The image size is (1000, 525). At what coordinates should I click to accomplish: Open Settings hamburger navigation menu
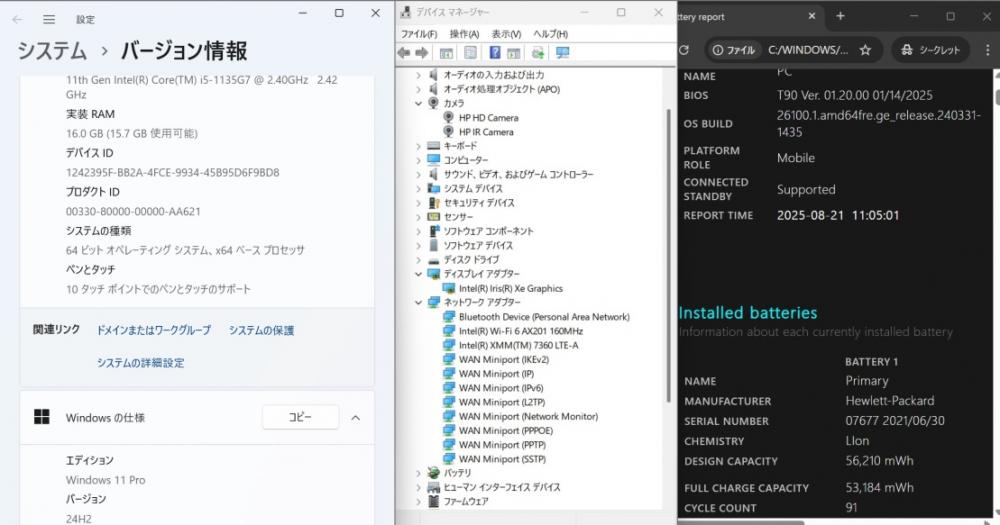coord(49,20)
